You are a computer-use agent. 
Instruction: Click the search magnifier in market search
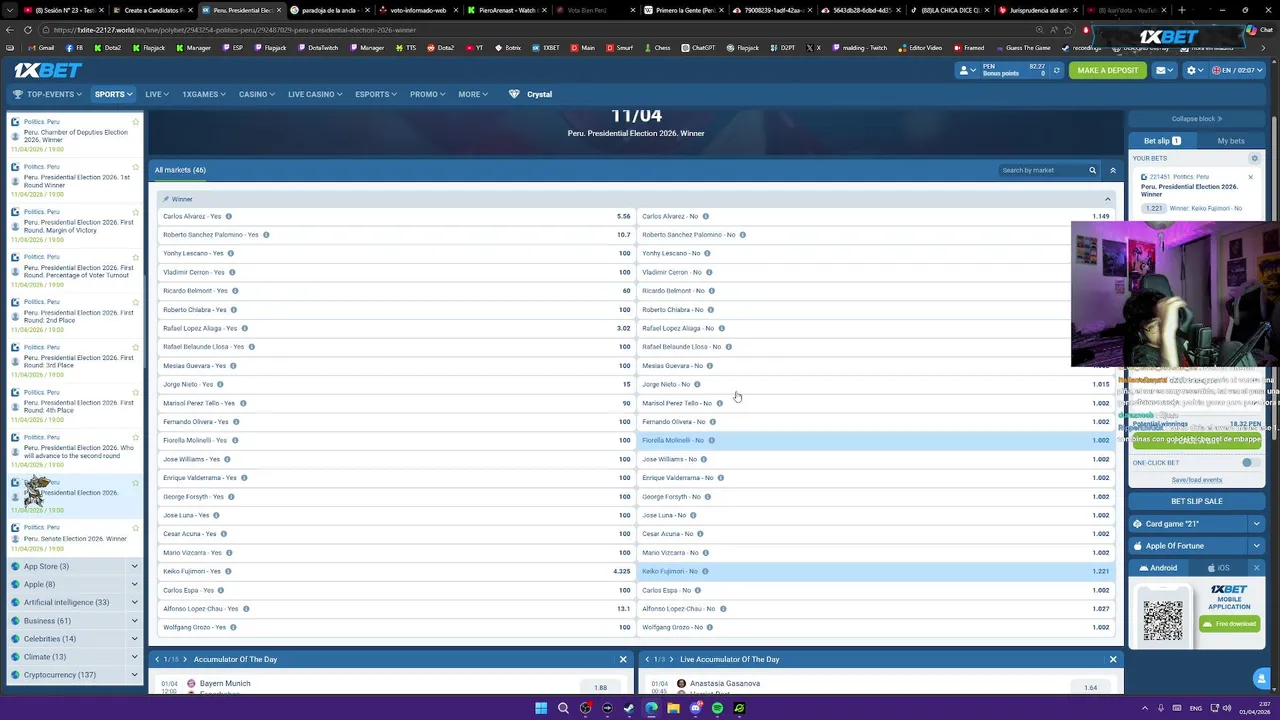pyautogui.click(x=1092, y=170)
